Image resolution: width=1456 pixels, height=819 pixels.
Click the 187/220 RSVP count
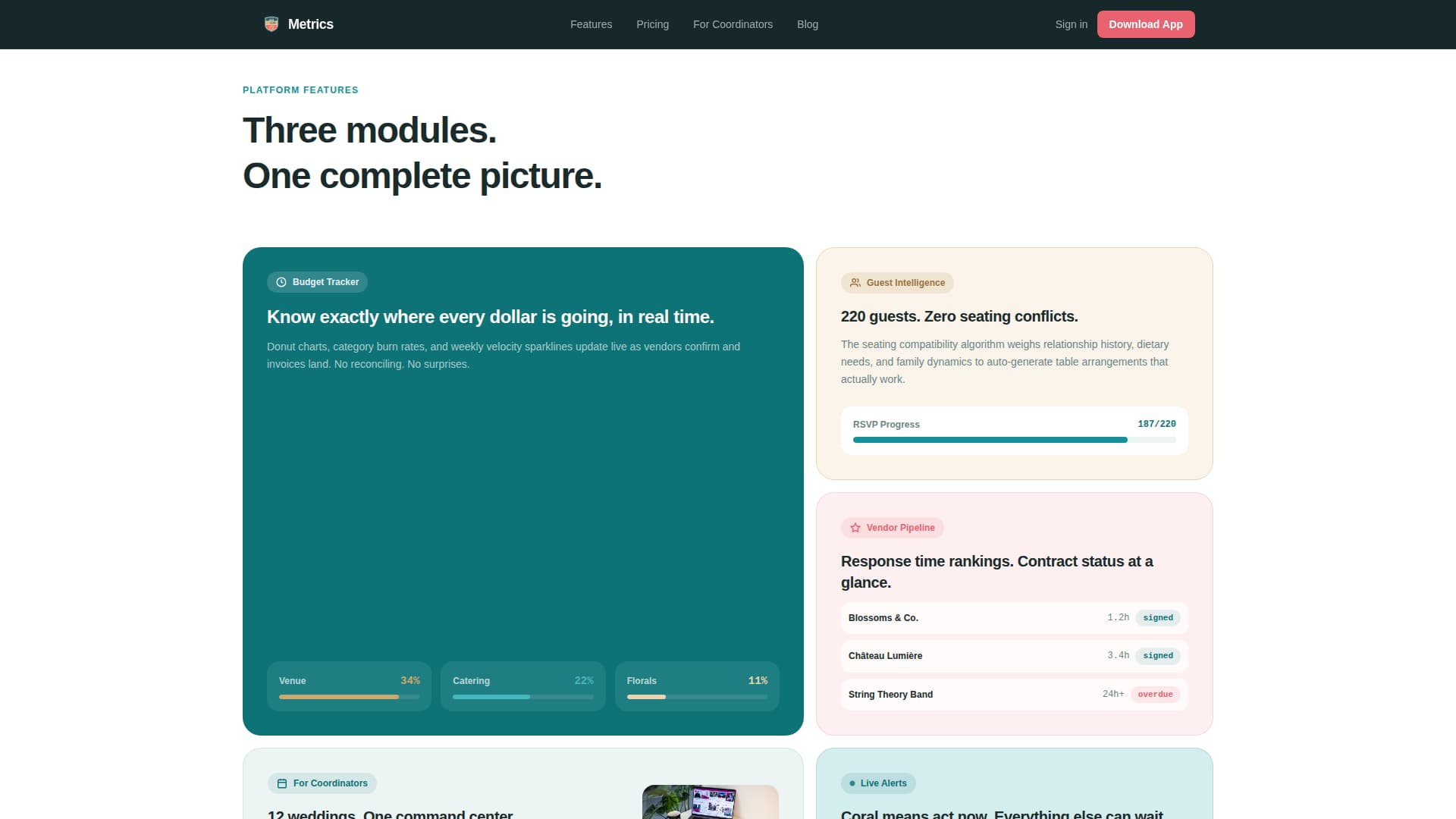[1156, 424]
